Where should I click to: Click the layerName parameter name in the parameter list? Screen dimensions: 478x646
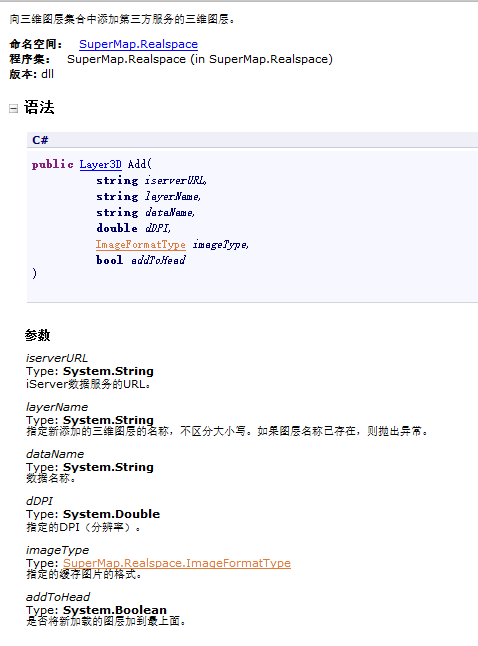coord(57,407)
